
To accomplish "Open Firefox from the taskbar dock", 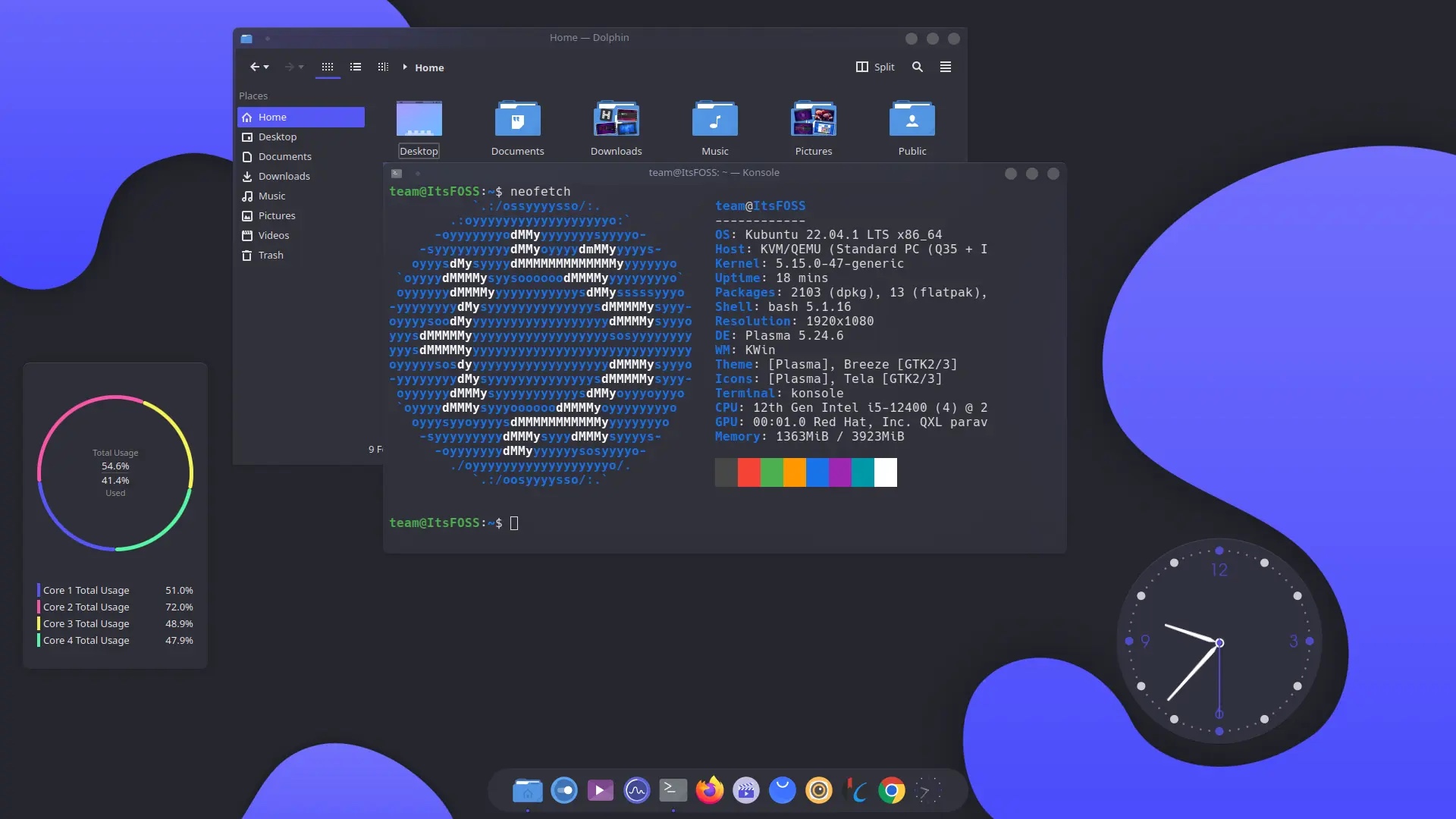I will (x=710, y=790).
